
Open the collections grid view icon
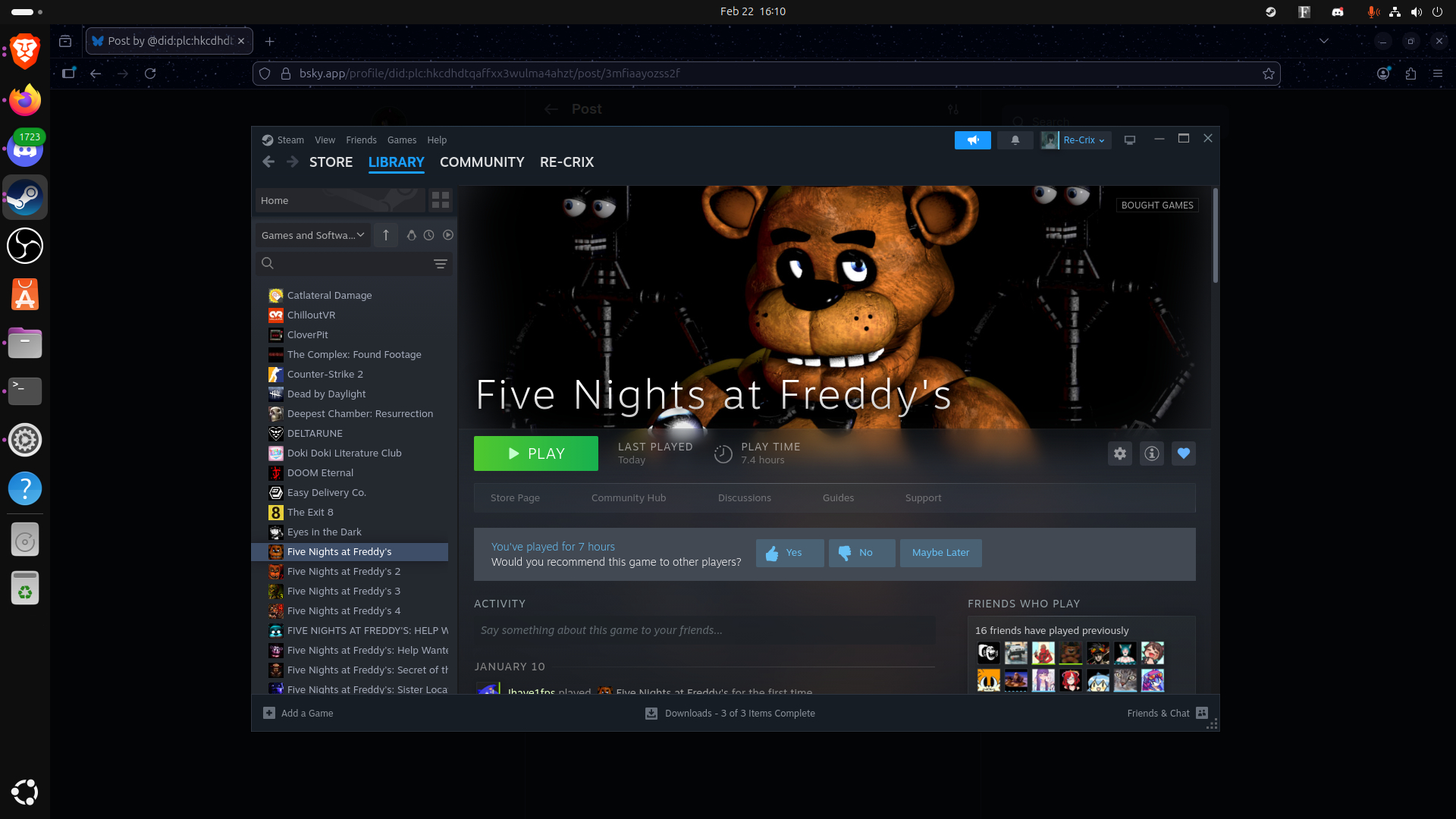[x=440, y=200]
